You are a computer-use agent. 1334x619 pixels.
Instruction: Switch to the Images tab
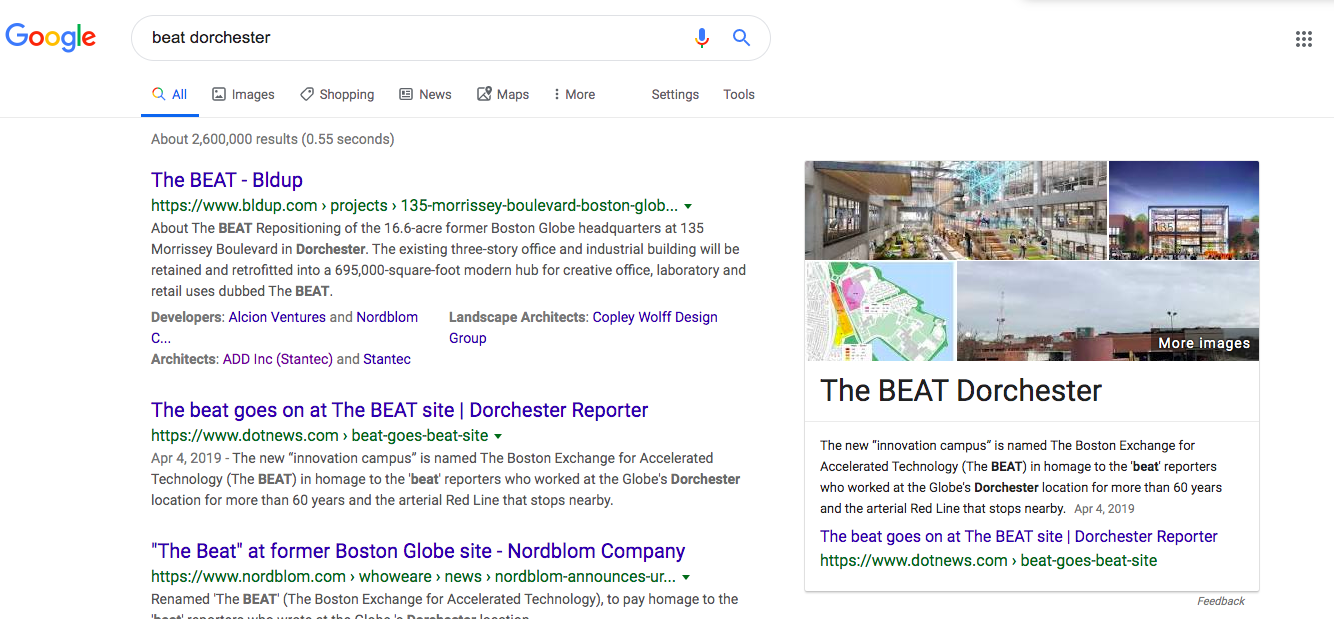point(243,94)
